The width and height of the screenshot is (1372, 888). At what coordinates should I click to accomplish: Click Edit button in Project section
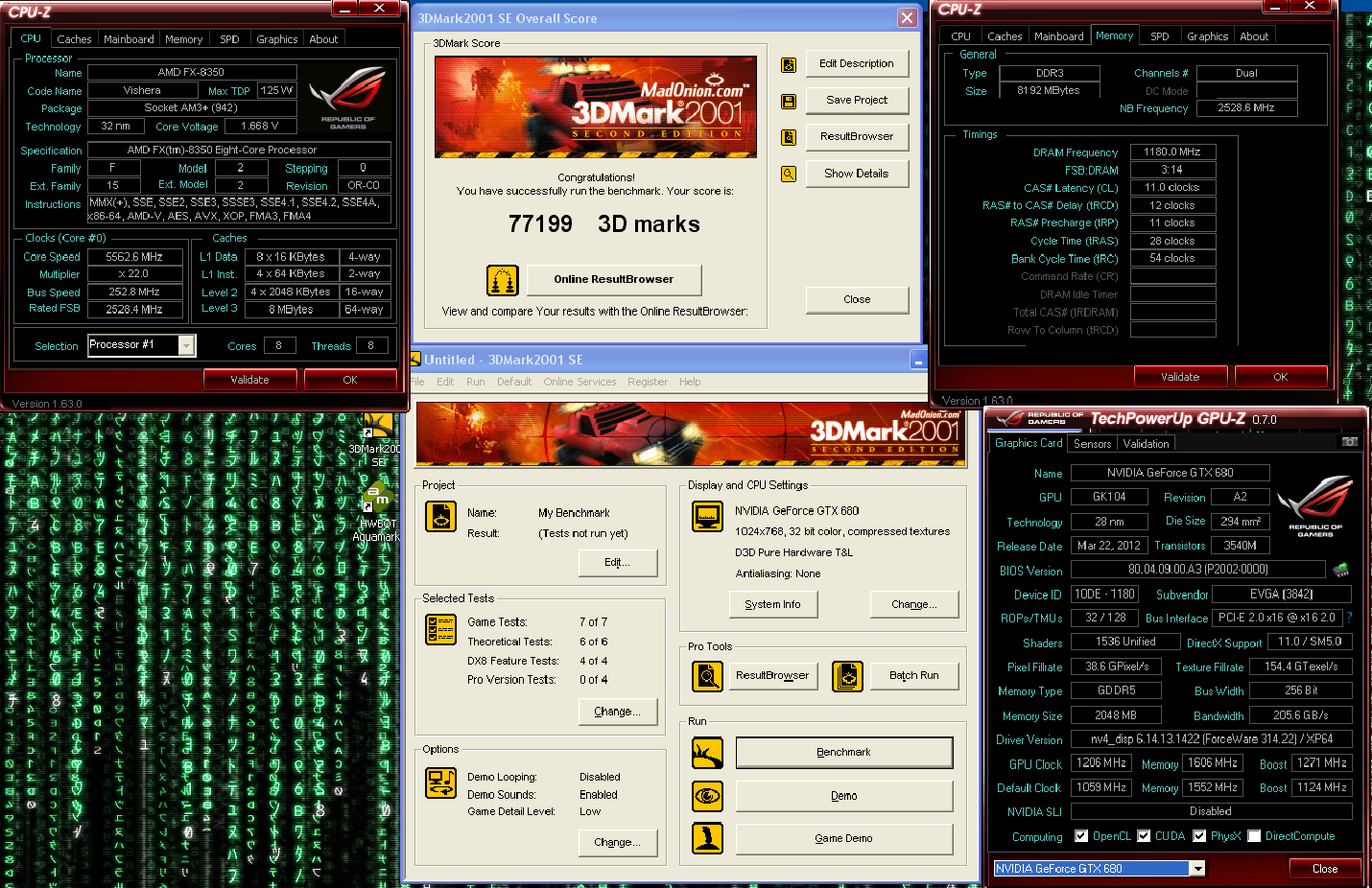618,562
